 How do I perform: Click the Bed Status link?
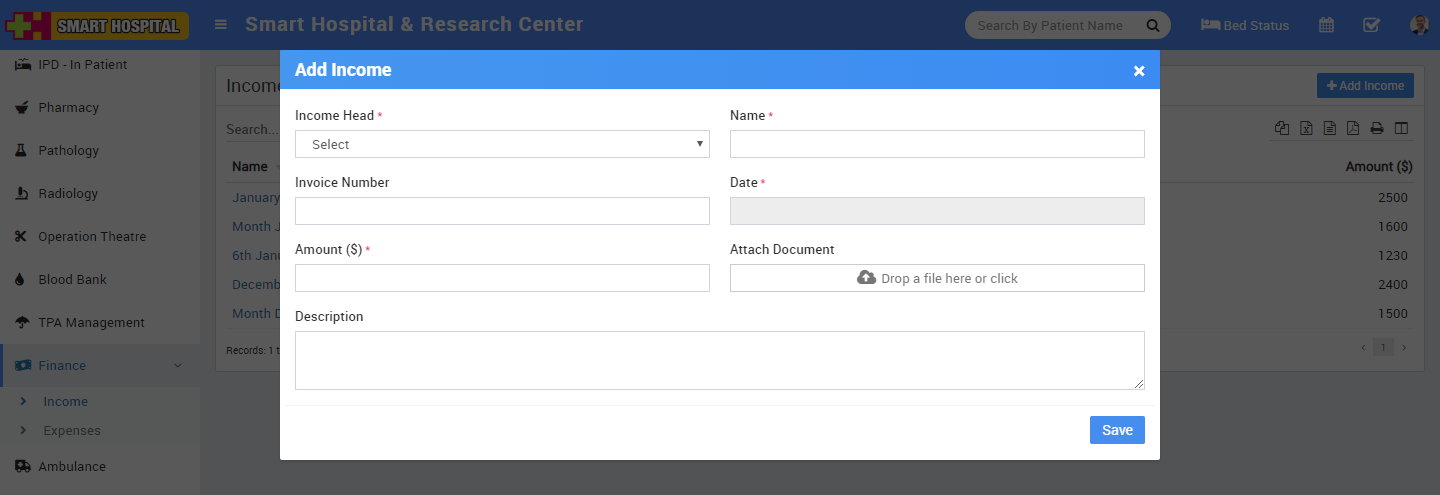click(1245, 25)
